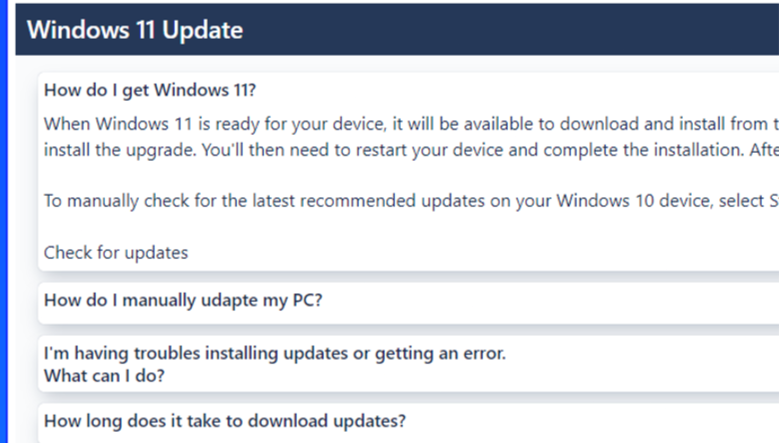Expand "How long does it take to download updates?"
Screen dimensions: 779x443
tap(225, 420)
